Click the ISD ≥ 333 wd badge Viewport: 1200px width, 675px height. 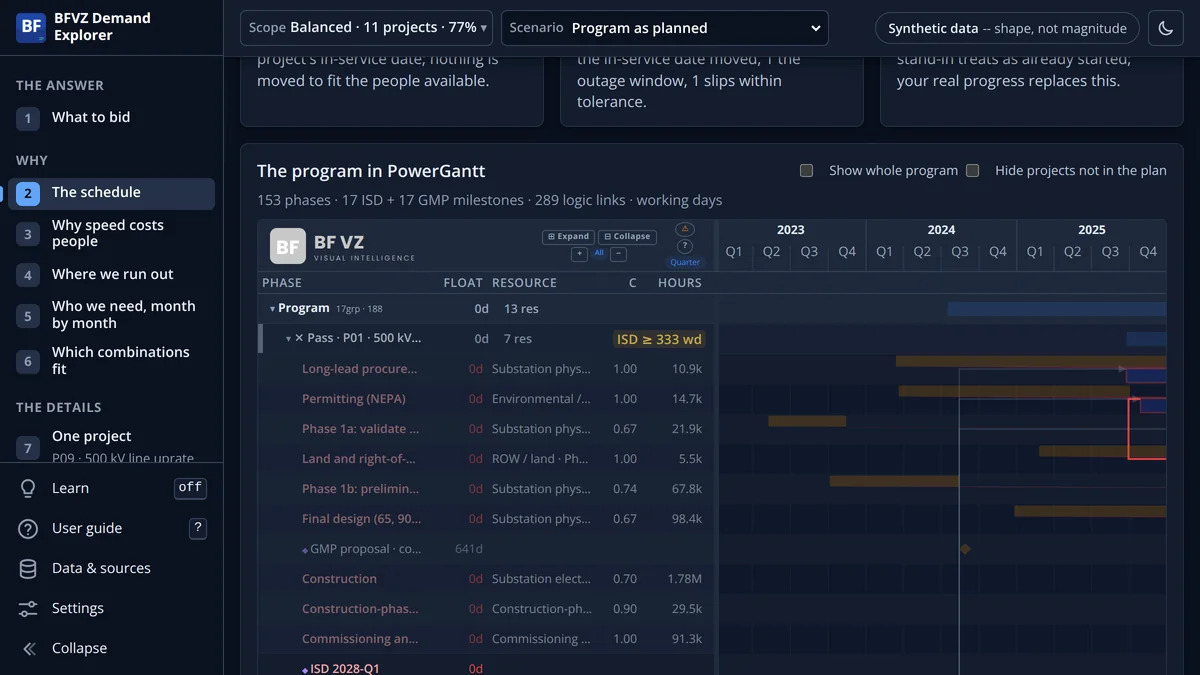point(659,339)
